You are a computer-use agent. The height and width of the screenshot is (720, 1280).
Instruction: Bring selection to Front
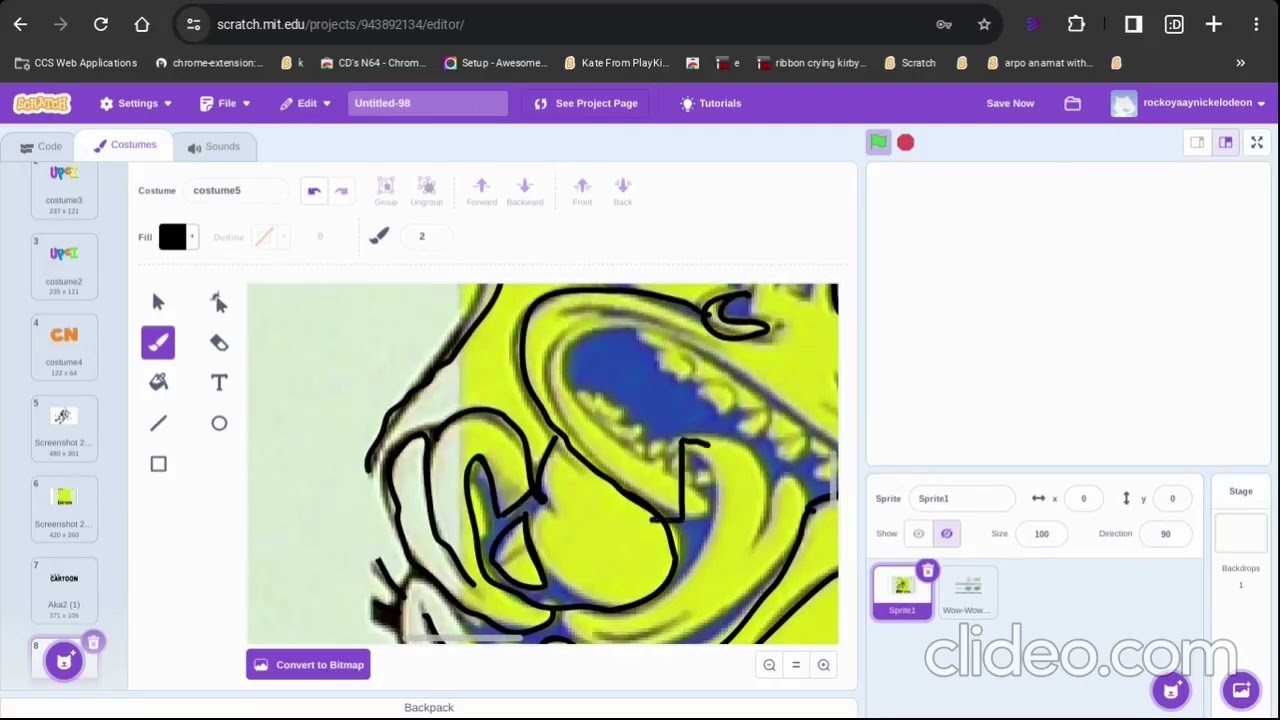coord(582,191)
